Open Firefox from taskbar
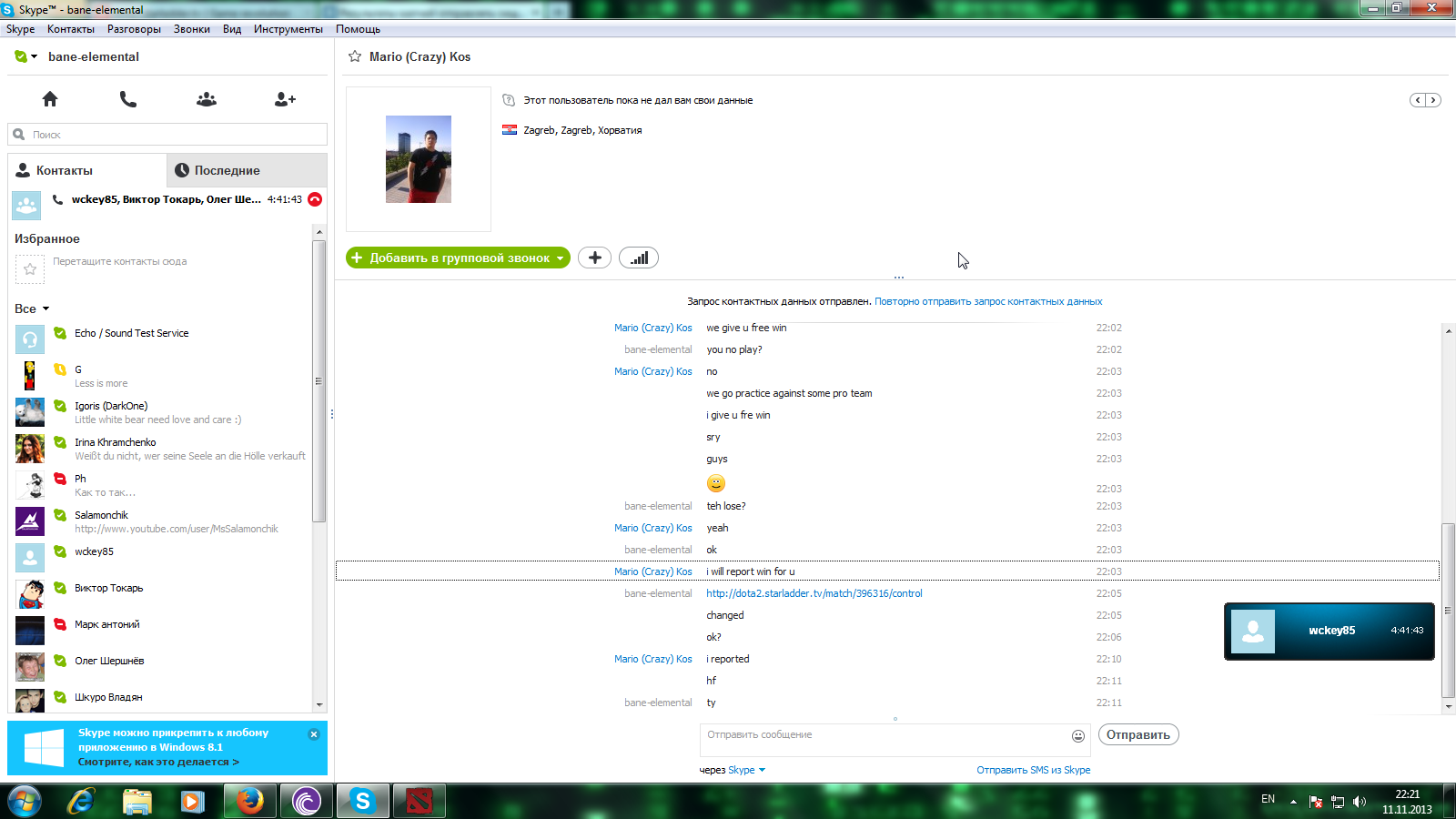Viewport: 1456px width, 819px height. point(249,801)
